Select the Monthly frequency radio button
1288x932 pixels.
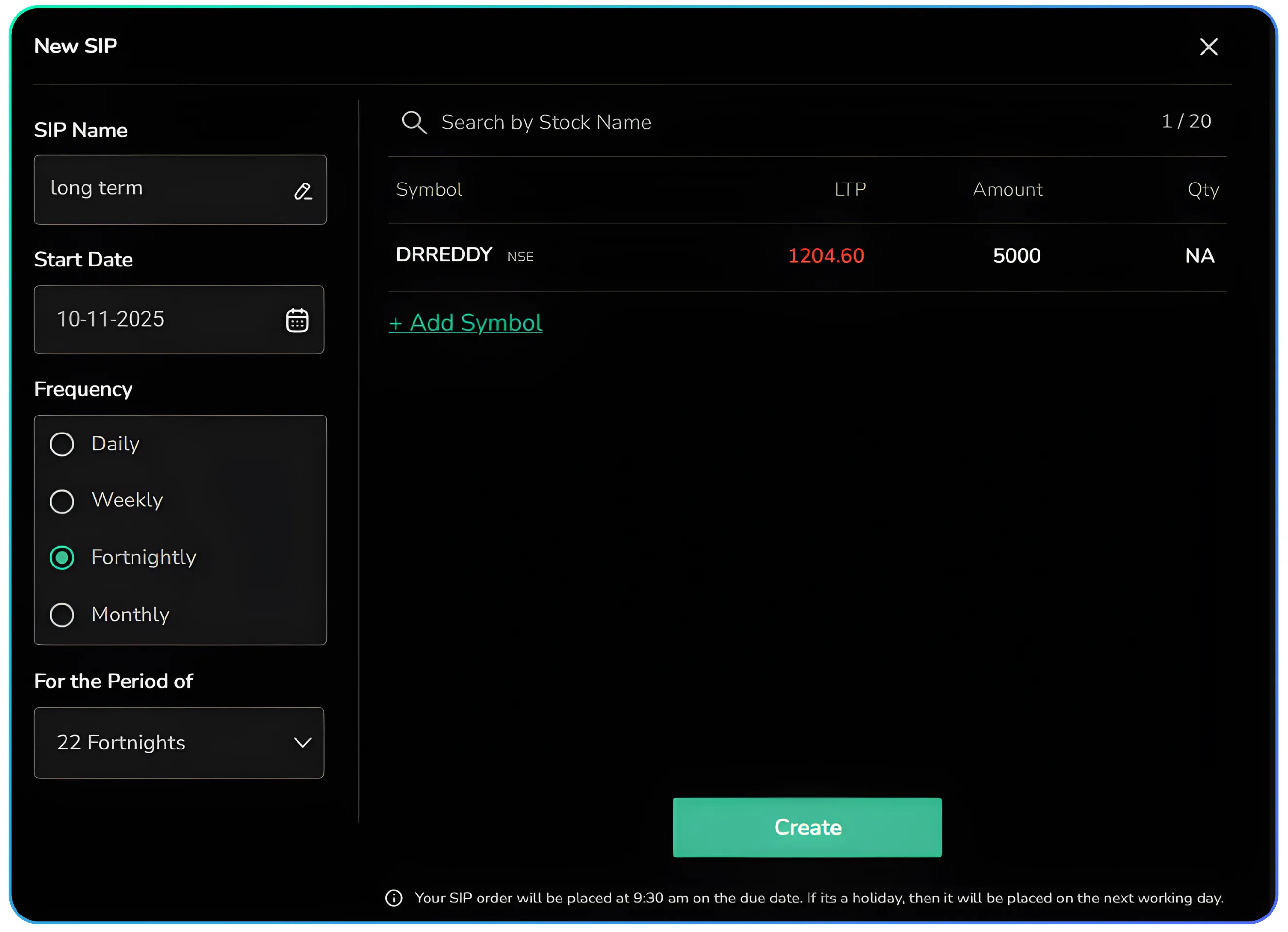point(62,615)
